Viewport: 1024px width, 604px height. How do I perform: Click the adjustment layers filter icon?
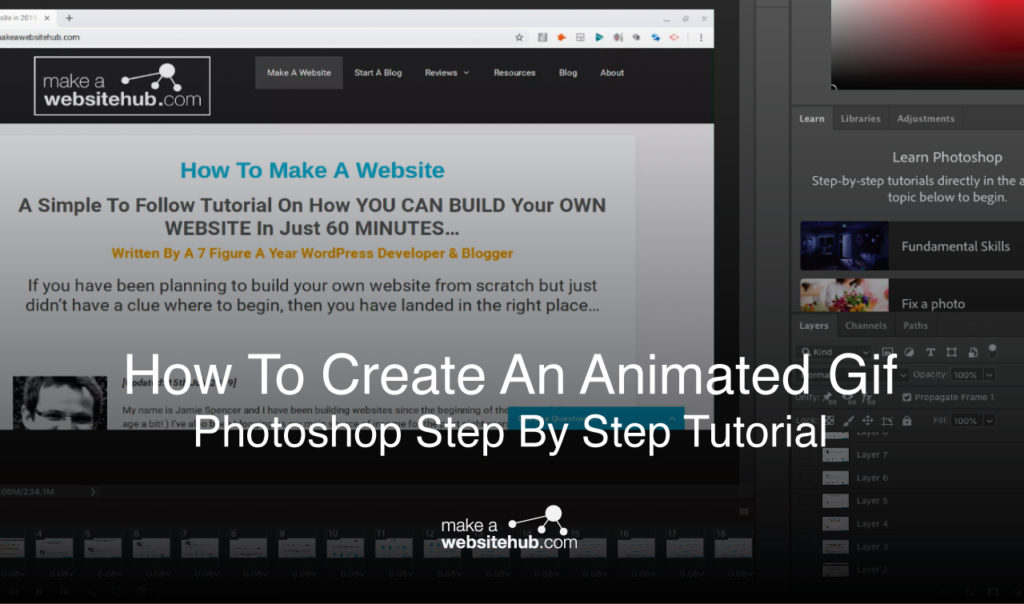pos(909,352)
